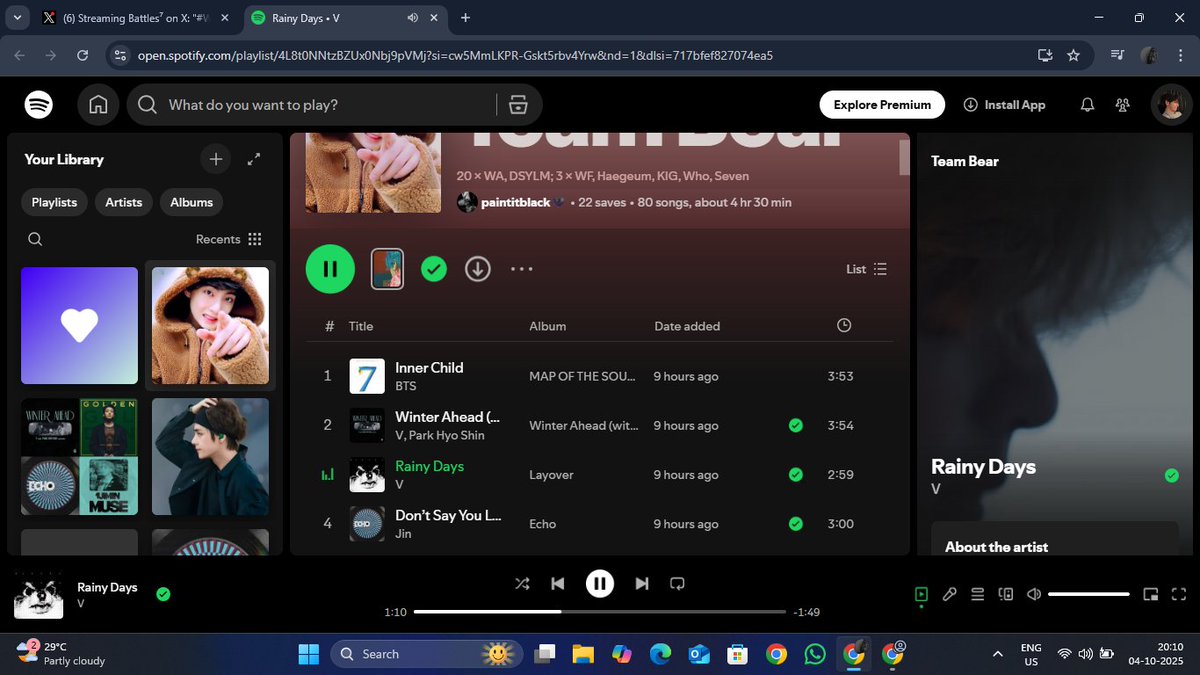Screen dimensions: 1200x675
Task: Click Install App button
Action: (1004, 104)
